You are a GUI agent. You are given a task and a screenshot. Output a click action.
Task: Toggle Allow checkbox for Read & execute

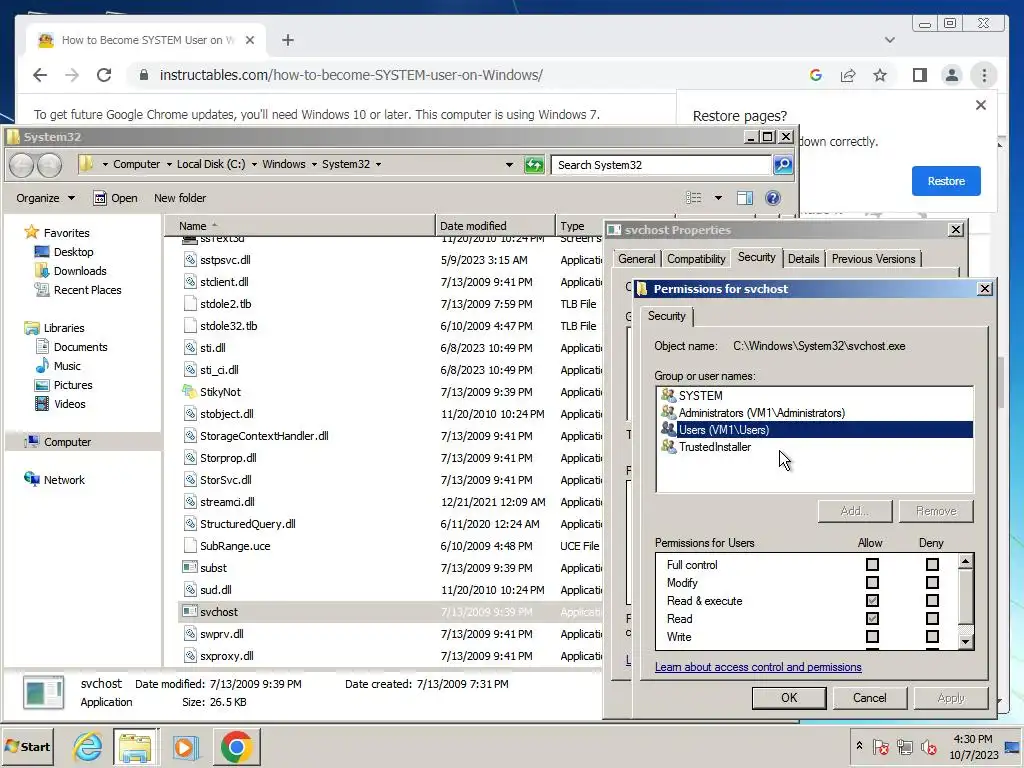click(872, 600)
